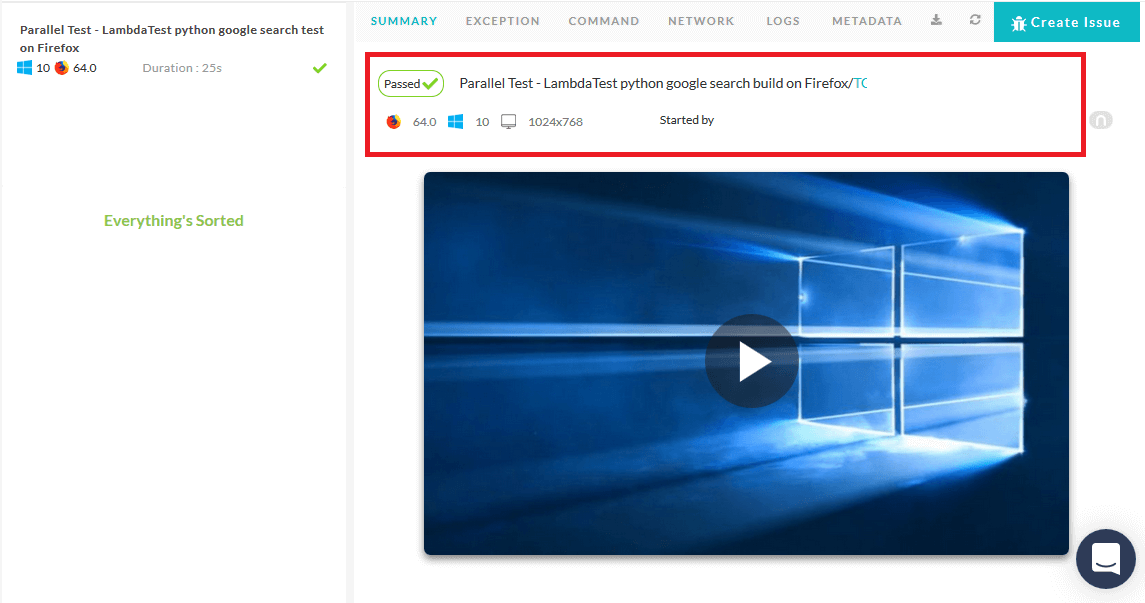Play the test execution video
This screenshot has height=603, width=1145.
click(751, 362)
